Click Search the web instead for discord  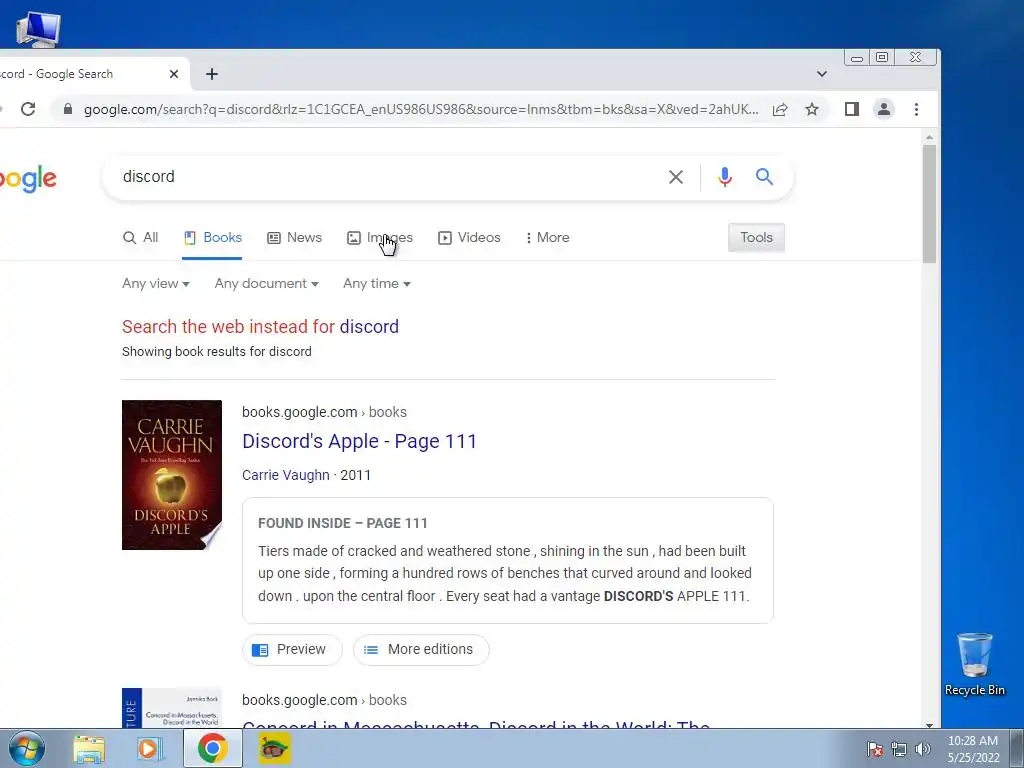[x=260, y=327]
